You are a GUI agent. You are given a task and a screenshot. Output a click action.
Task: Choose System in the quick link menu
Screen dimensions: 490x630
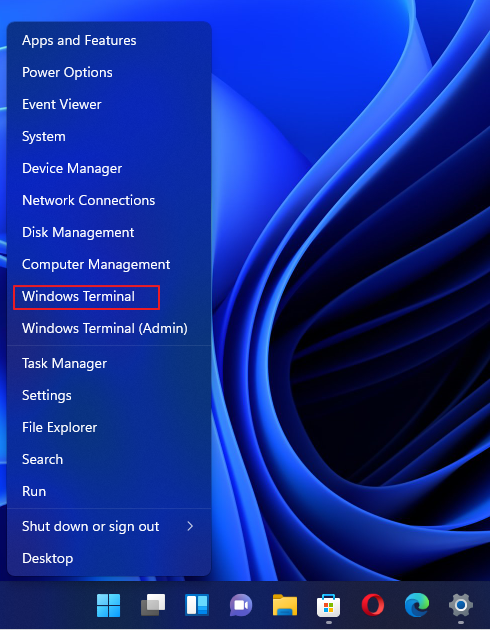coord(109,136)
